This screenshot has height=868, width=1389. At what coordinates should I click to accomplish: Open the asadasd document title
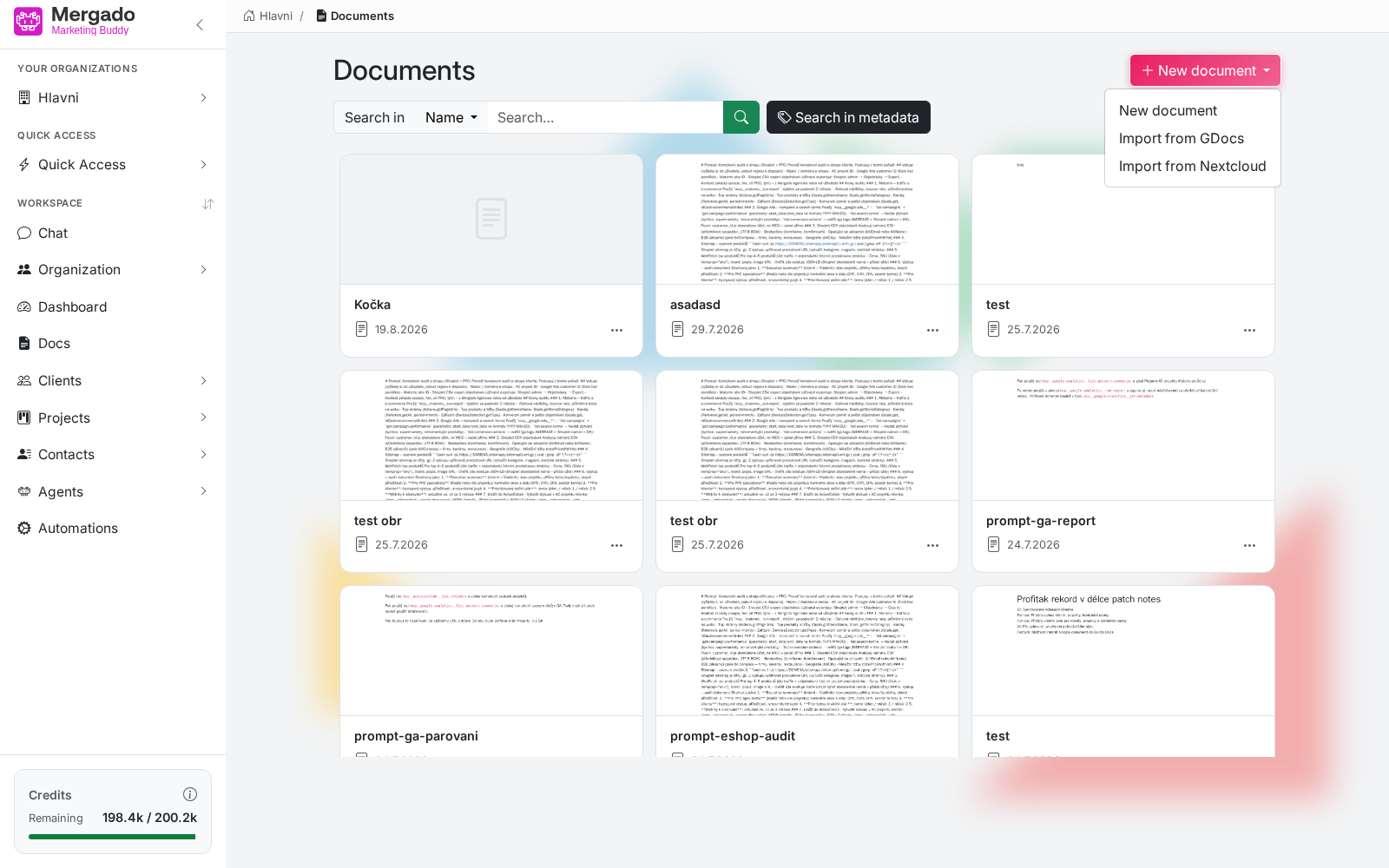click(695, 305)
